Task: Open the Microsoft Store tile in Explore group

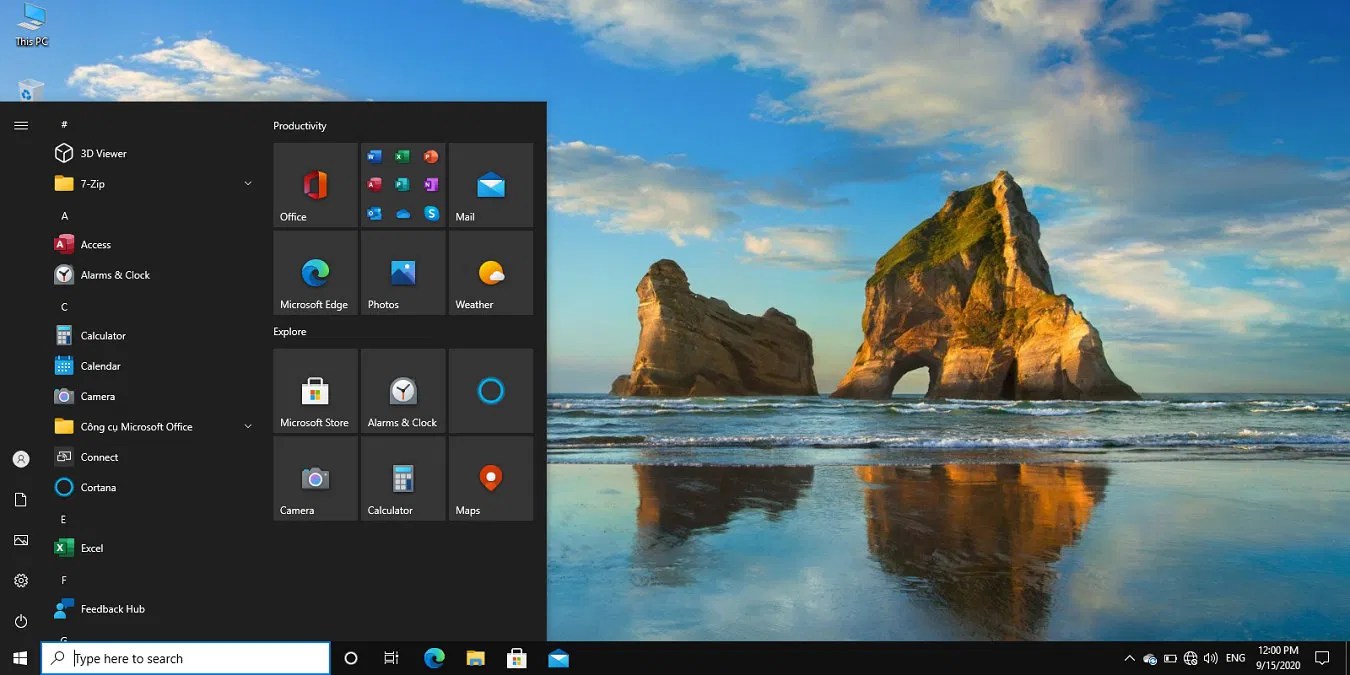Action: [315, 391]
